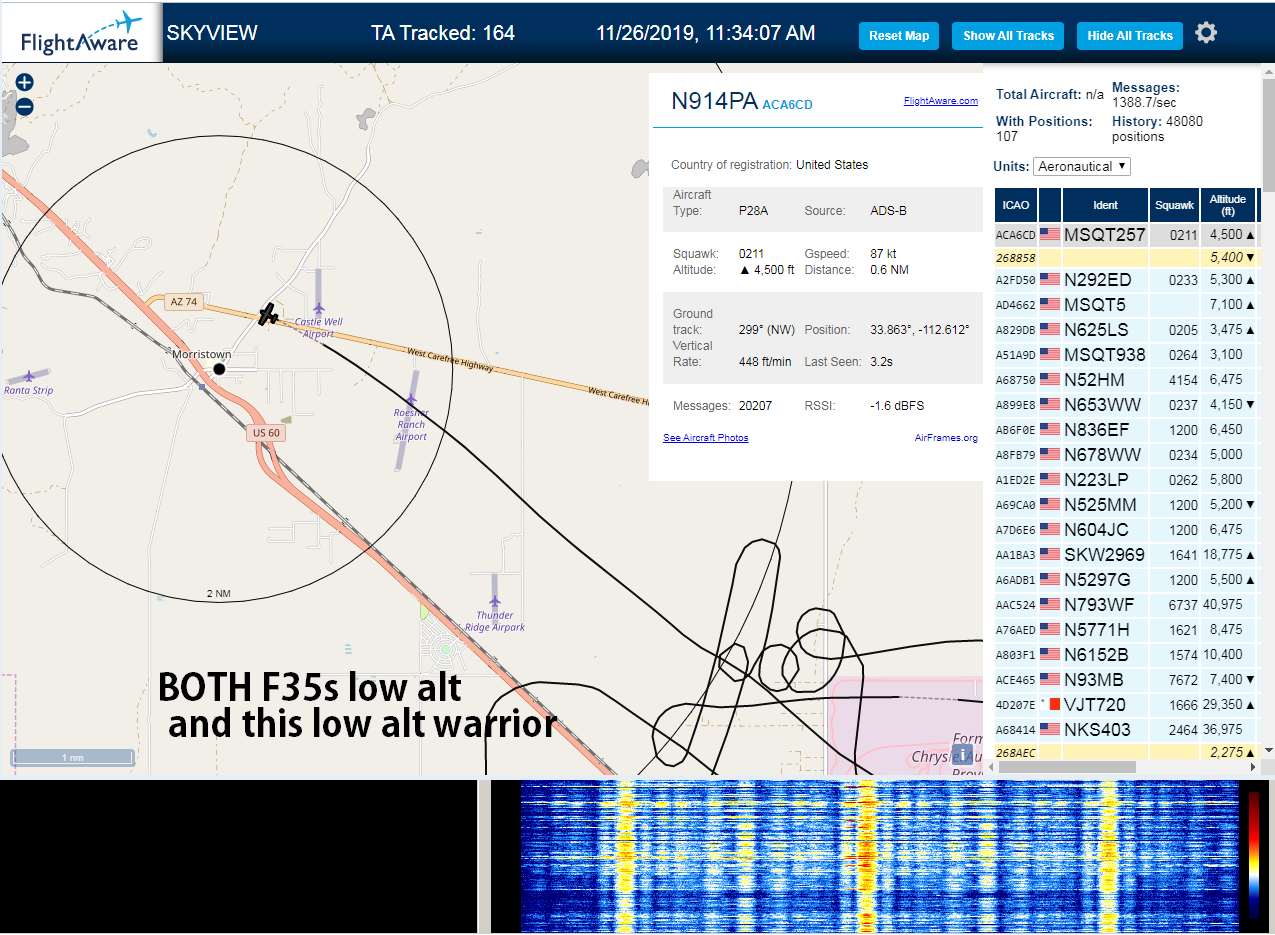Select N223LP aircraft row
1275x935 pixels.
pyautogui.click(x=1125, y=480)
